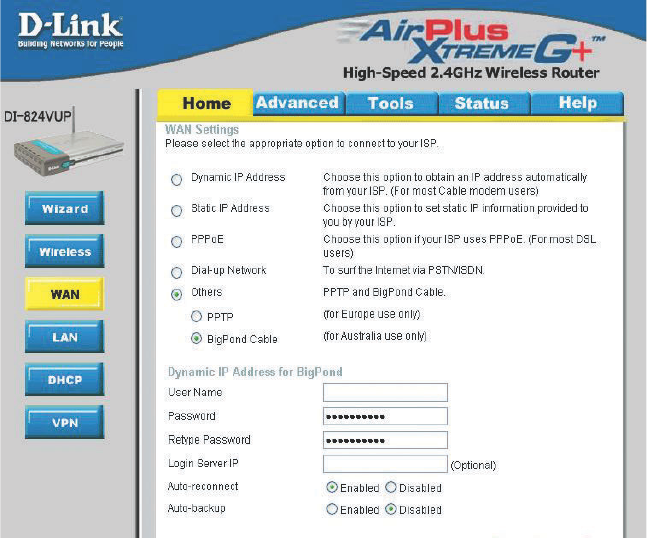Viewport: 647px width, 538px height.
Task: Click the yellow WAN sidebar button
Action: click(x=65, y=294)
